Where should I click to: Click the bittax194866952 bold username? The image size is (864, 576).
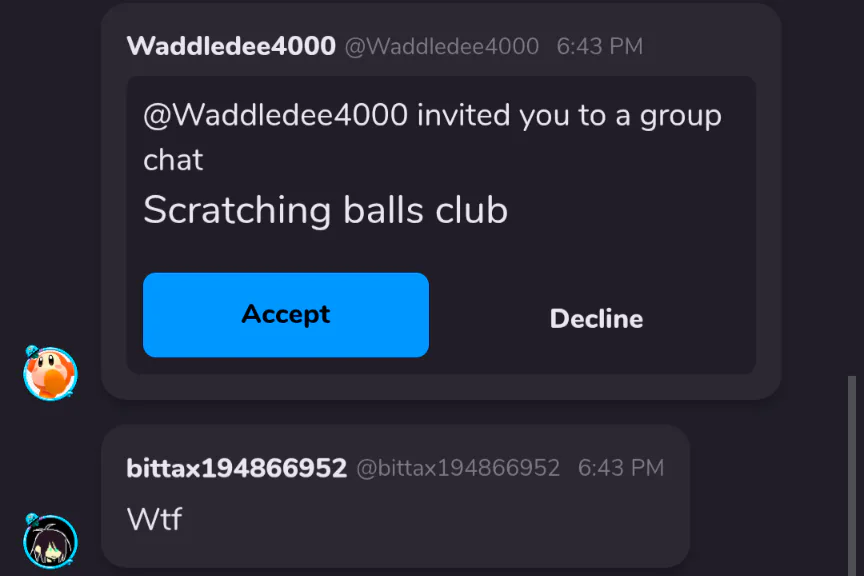(236, 468)
